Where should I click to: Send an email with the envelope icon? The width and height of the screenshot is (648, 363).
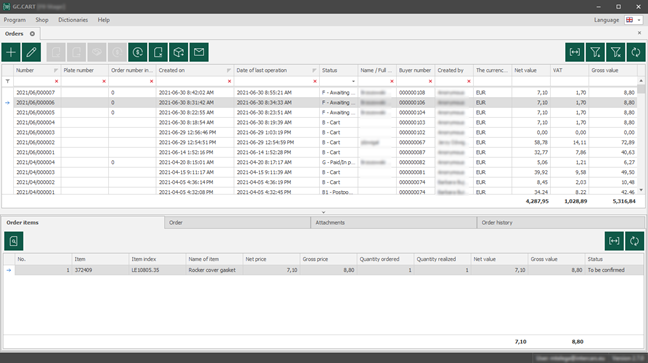coord(199,52)
